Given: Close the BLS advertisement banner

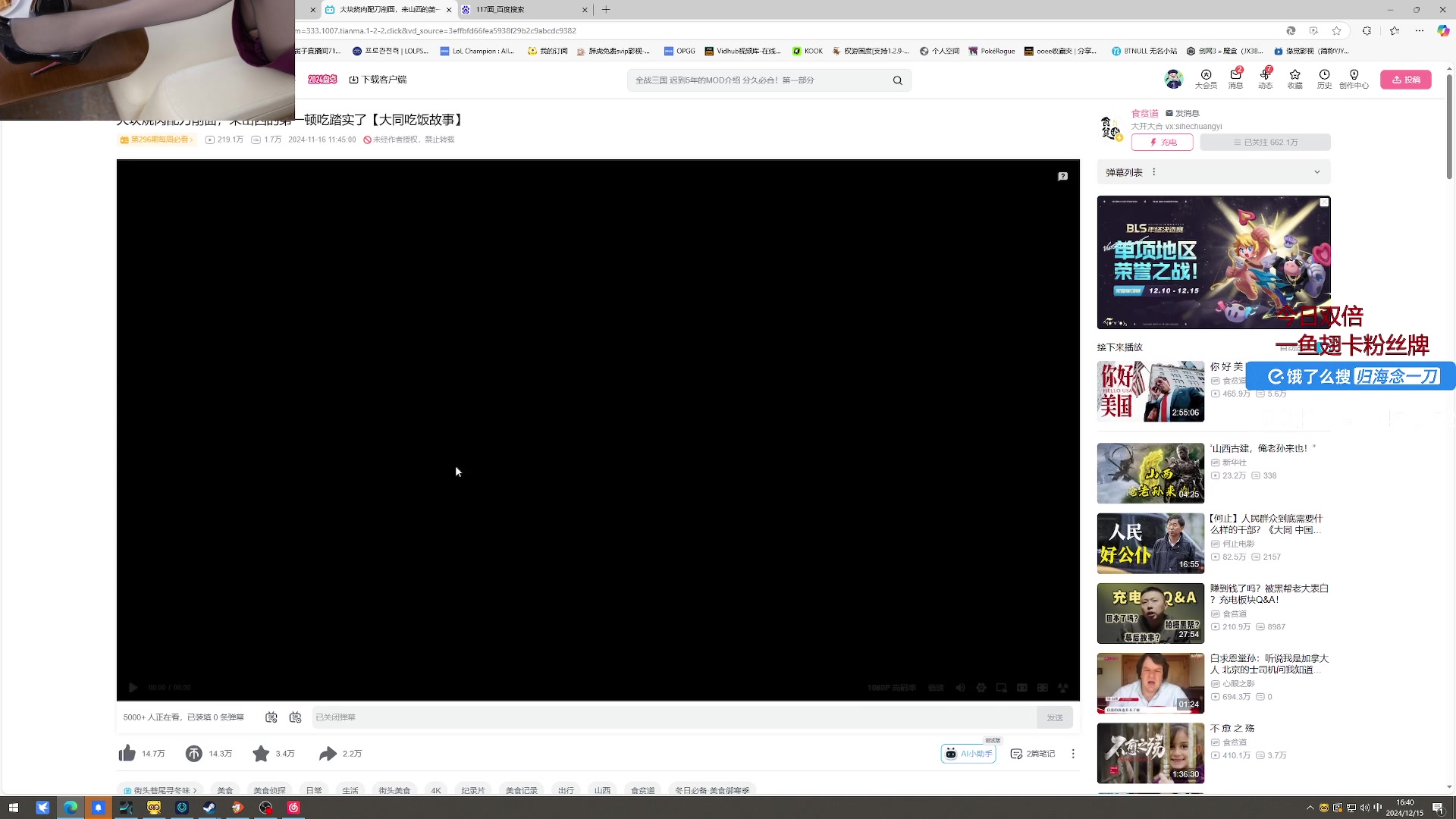Looking at the screenshot, I should click(1324, 202).
